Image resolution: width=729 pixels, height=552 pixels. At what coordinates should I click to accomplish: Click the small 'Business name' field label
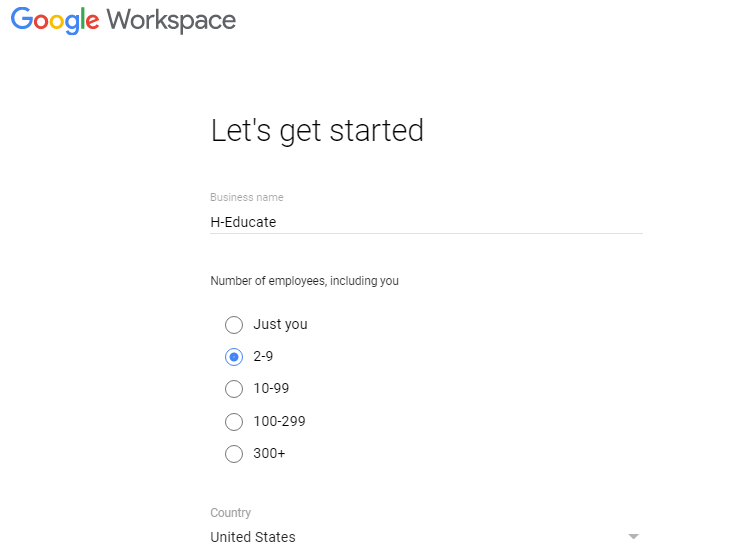[246, 197]
